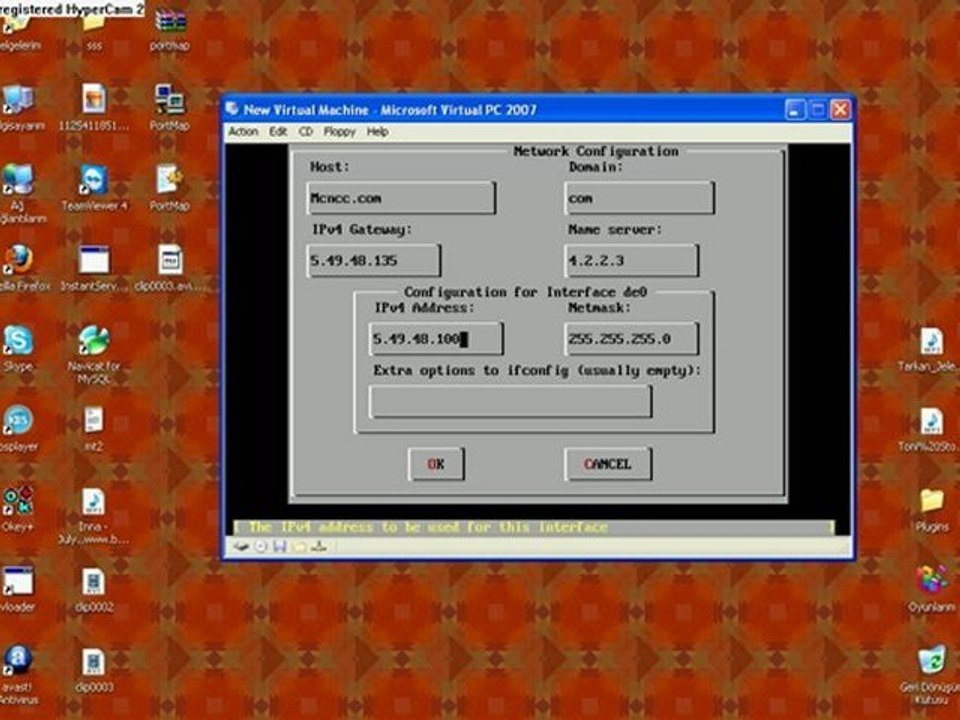Click the CANCEL button in Network Configuration
This screenshot has height=720, width=960.
tap(607, 464)
